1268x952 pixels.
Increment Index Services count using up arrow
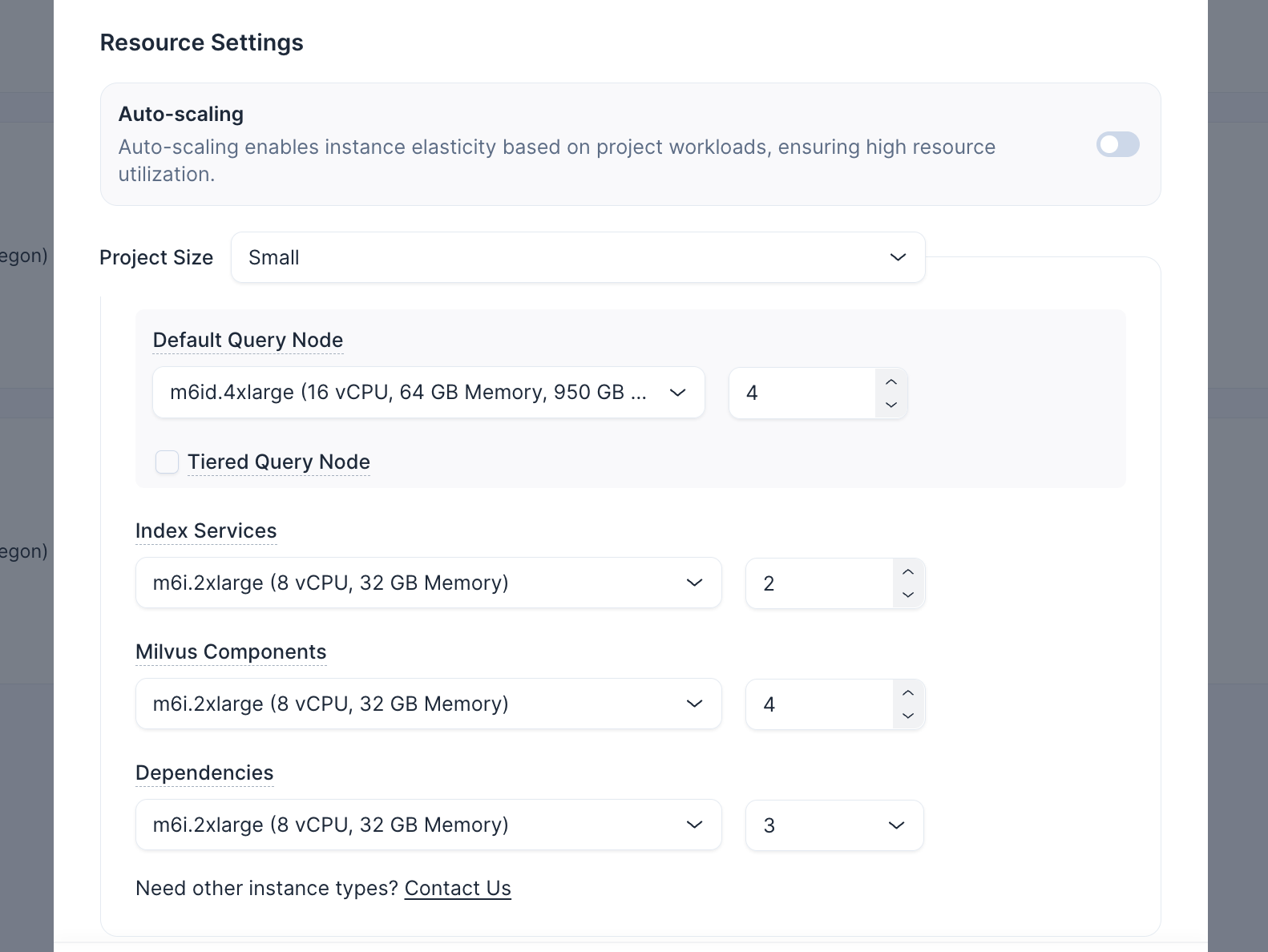pos(908,572)
